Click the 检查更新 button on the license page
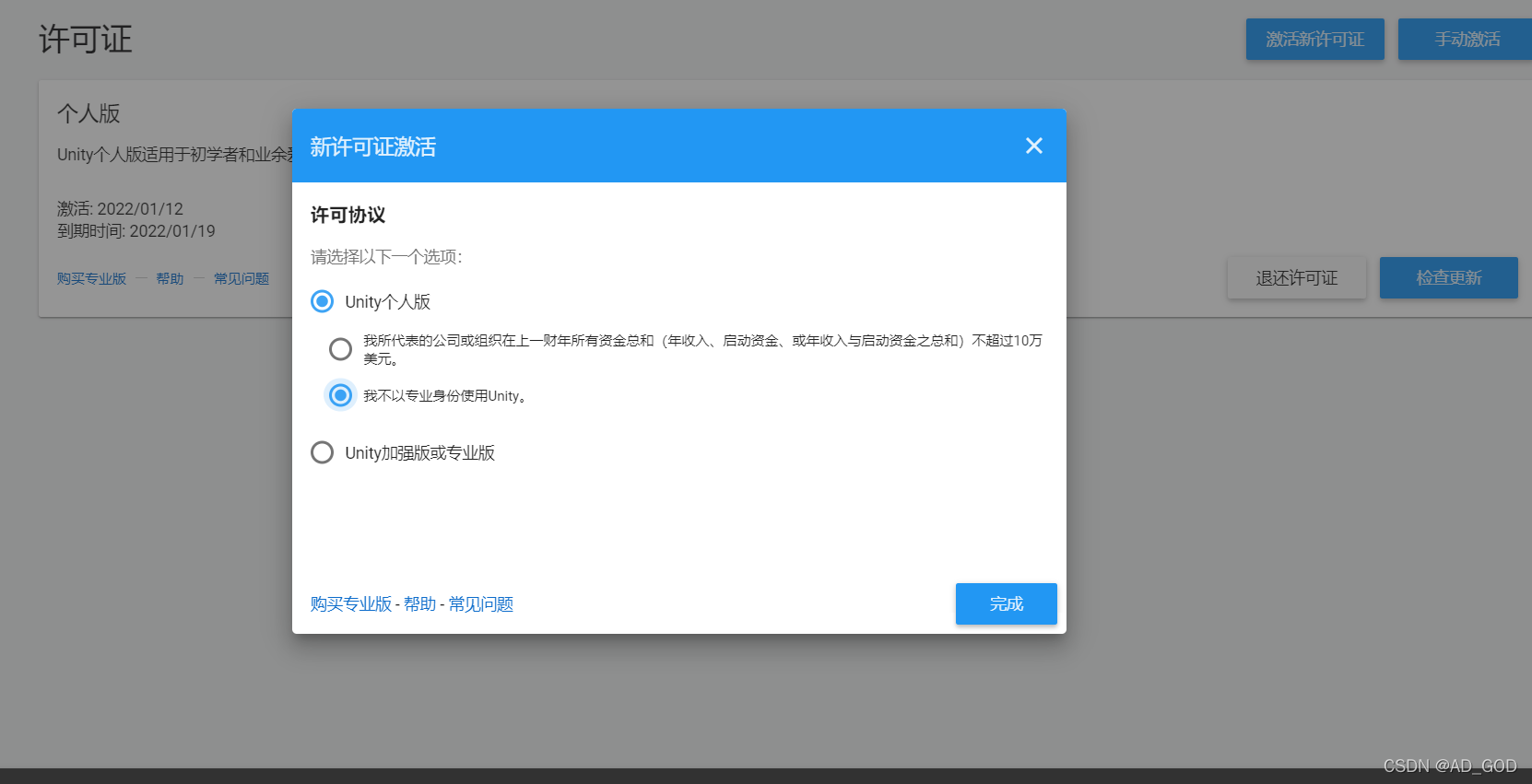1532x784 pixels. coord(1448,278)
